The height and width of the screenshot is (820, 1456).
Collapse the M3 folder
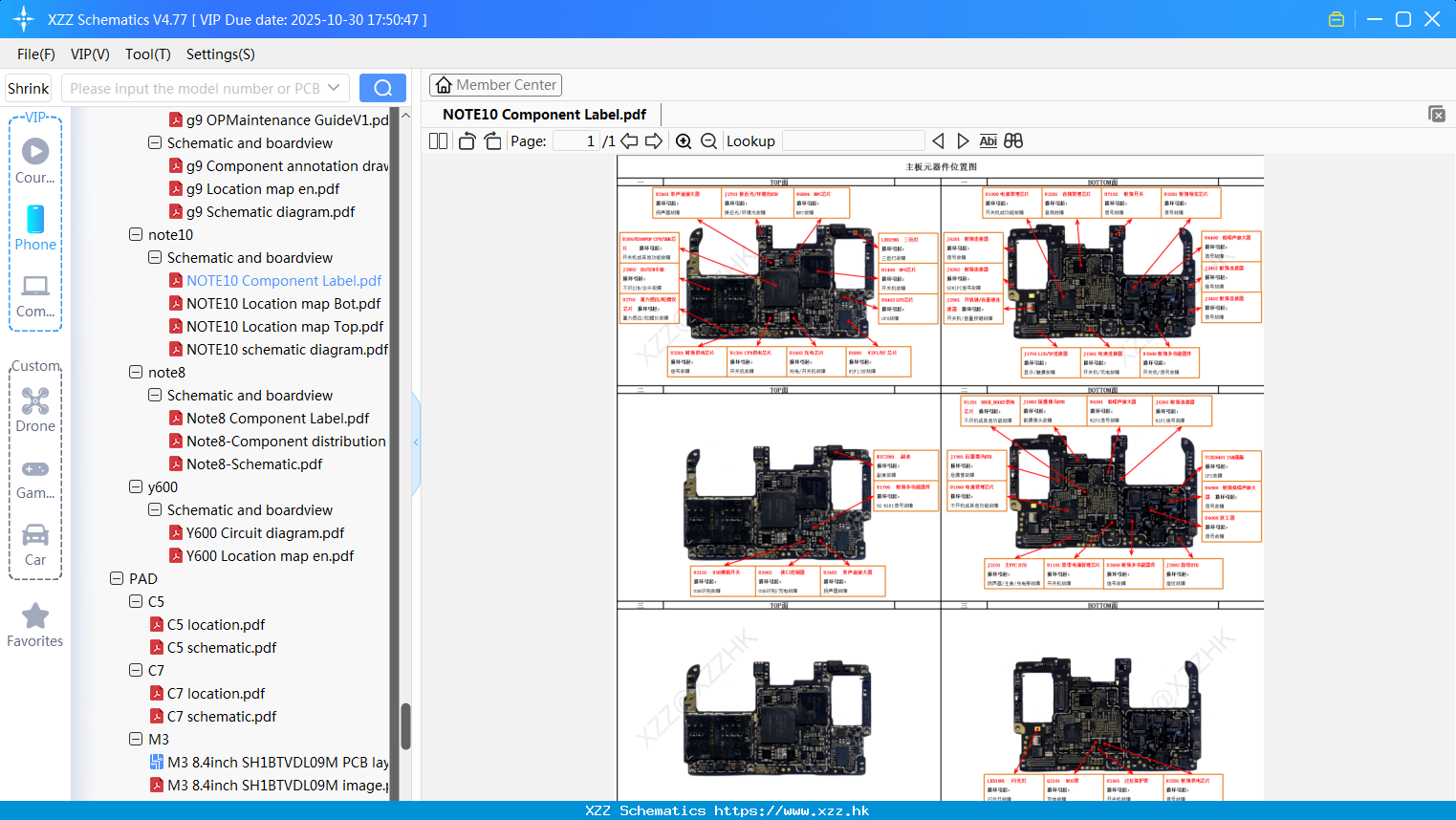tap(136, 739)
